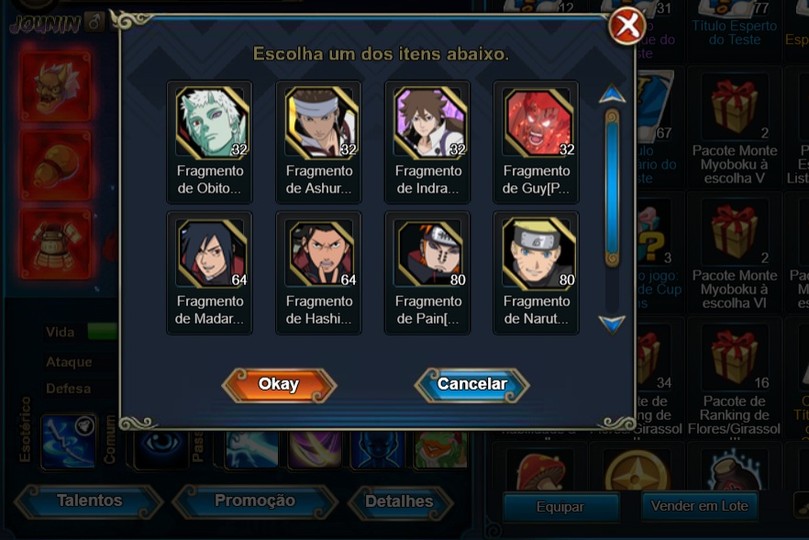Select the Fragmento de Hashirama icon
The height and width of the screenshot is (540, 809).
(320, 253)
